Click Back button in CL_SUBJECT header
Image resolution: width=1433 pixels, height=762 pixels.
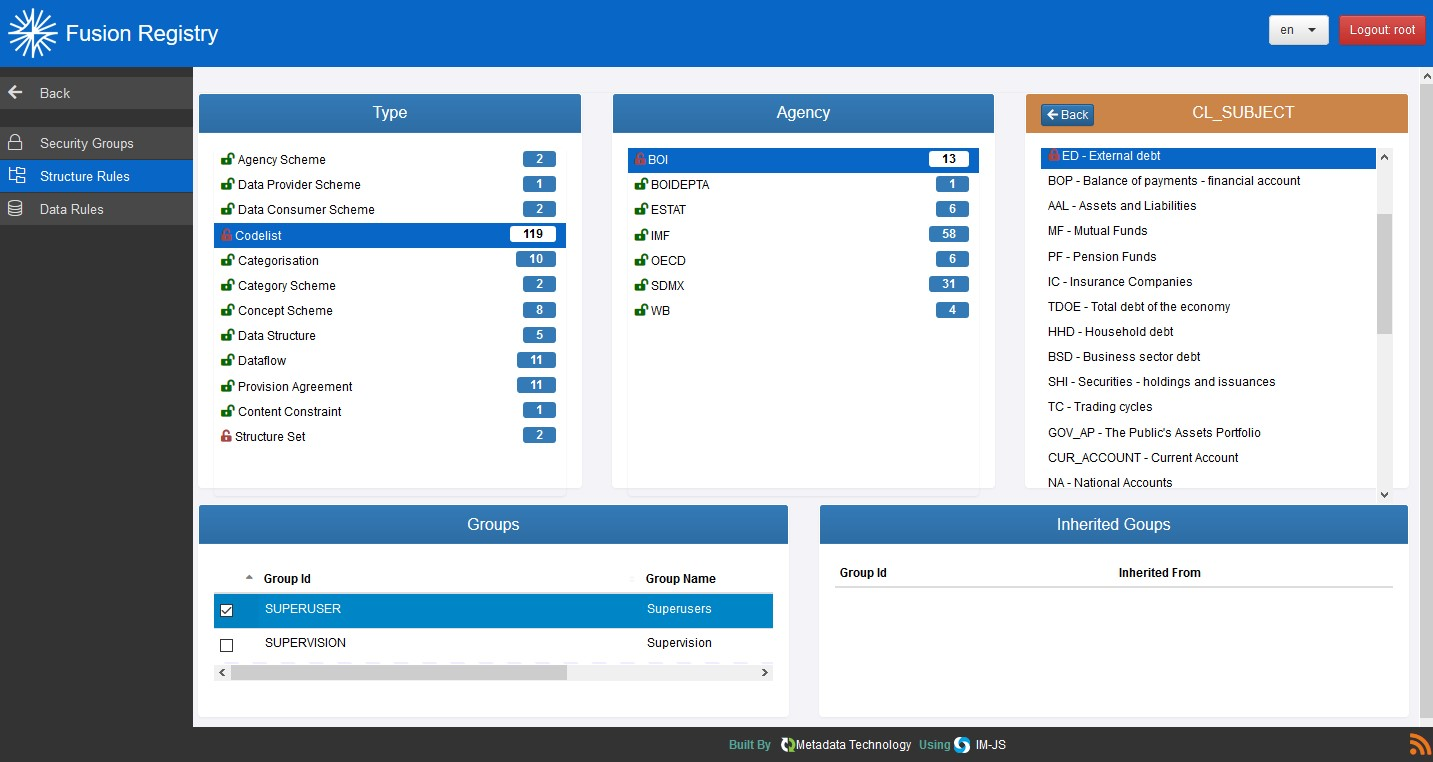[x=1067, y=115]
